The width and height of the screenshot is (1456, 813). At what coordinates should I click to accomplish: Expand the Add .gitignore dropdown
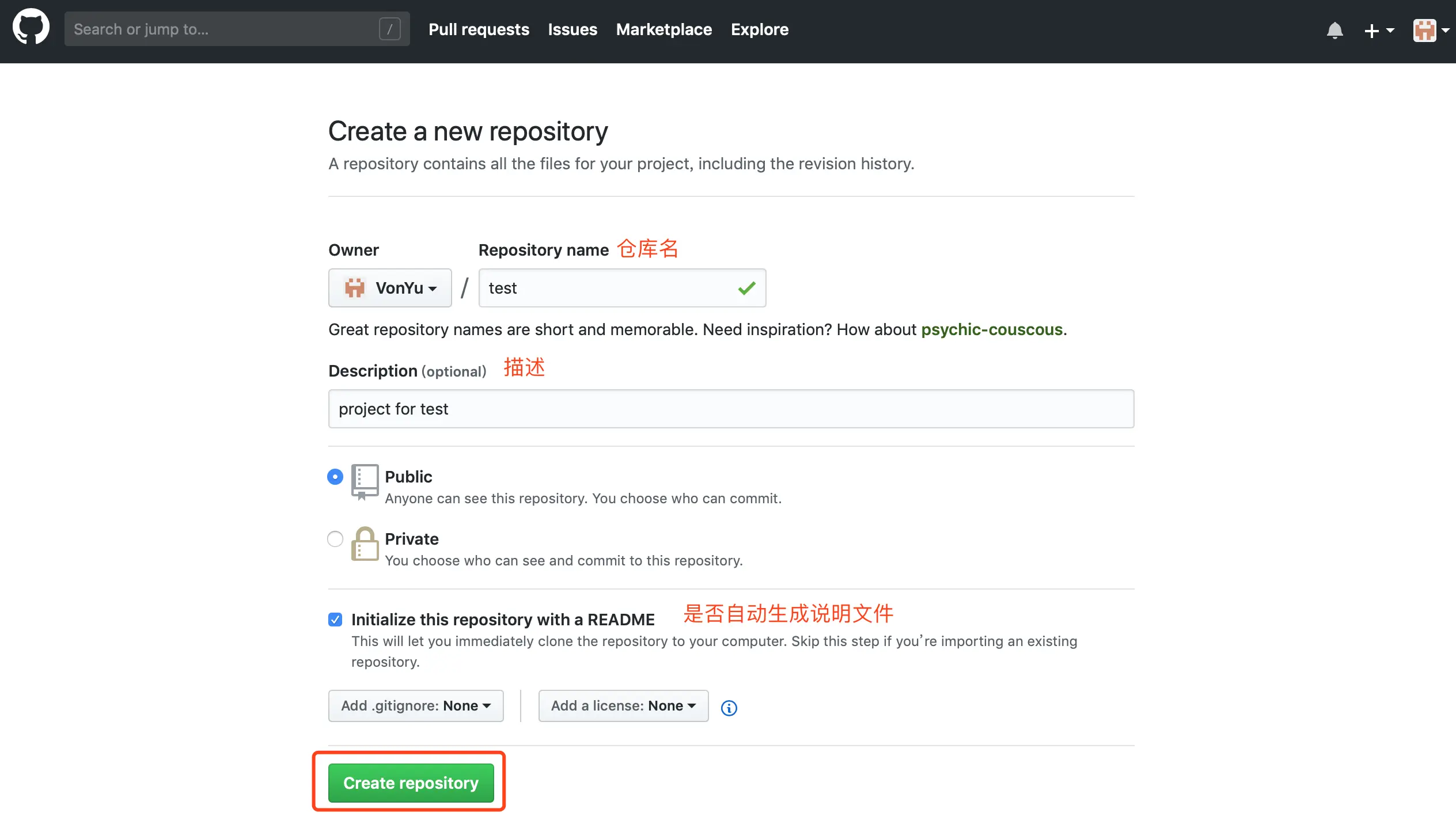coord(416,706)
